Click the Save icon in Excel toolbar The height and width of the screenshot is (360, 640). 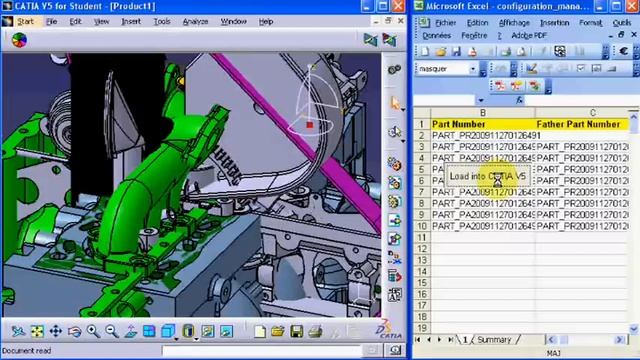point(456,51)
